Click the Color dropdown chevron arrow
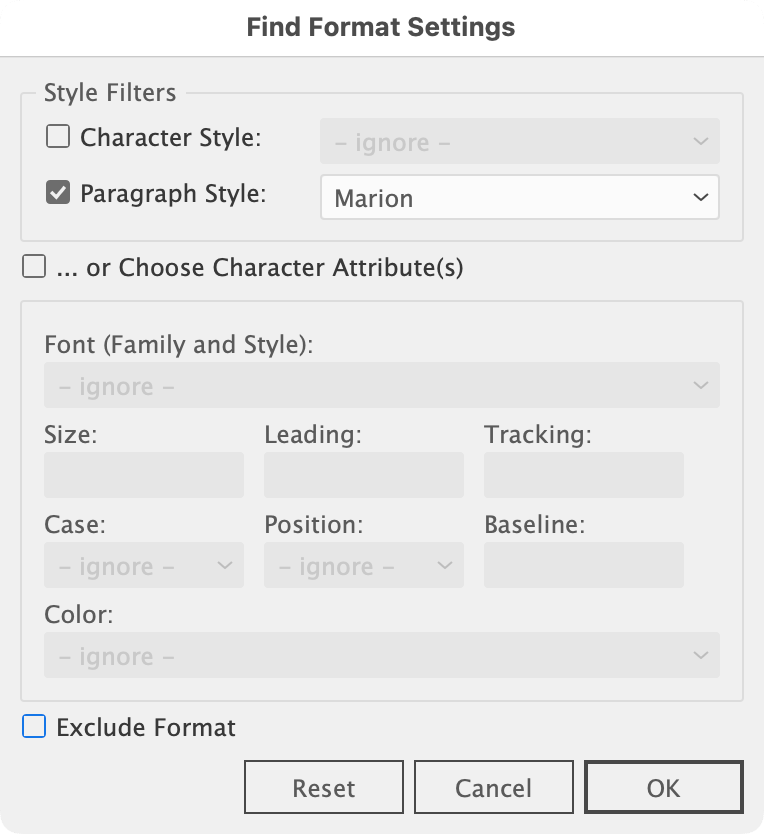 click(700, 656)
